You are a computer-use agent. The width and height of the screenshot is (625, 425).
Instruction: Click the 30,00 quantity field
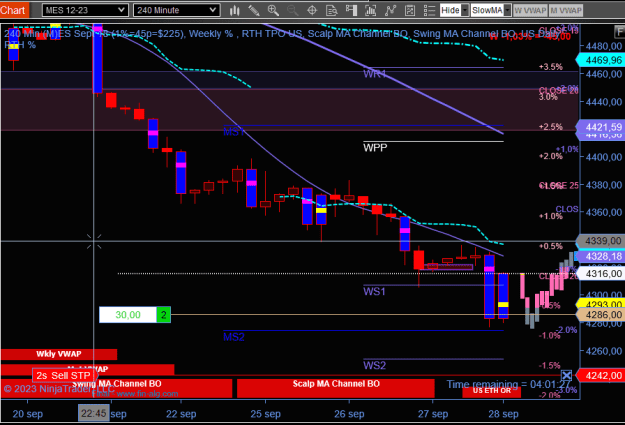pyautogui.click(x=128, y=315)
